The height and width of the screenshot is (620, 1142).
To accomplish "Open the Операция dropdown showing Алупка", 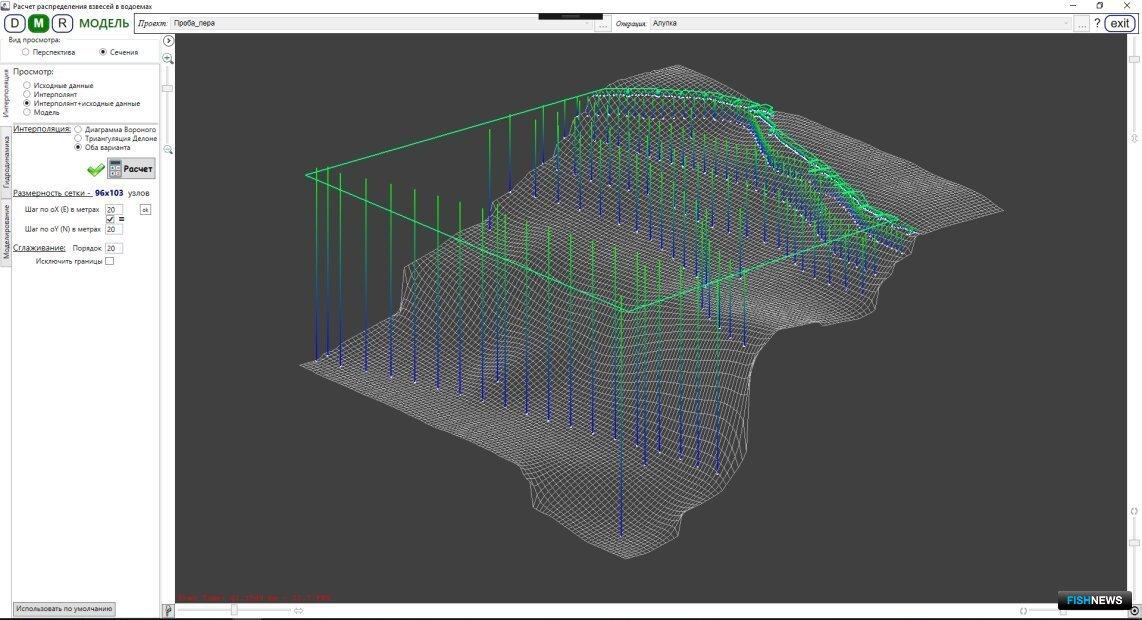I will (x=861, y=23).
